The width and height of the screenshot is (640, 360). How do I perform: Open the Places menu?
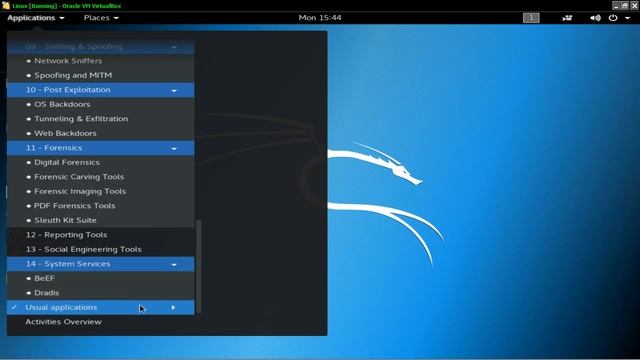101,18
